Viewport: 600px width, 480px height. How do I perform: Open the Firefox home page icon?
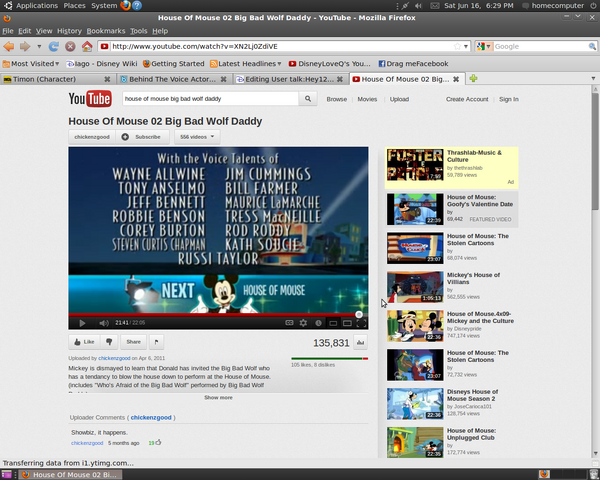point(87,46)
